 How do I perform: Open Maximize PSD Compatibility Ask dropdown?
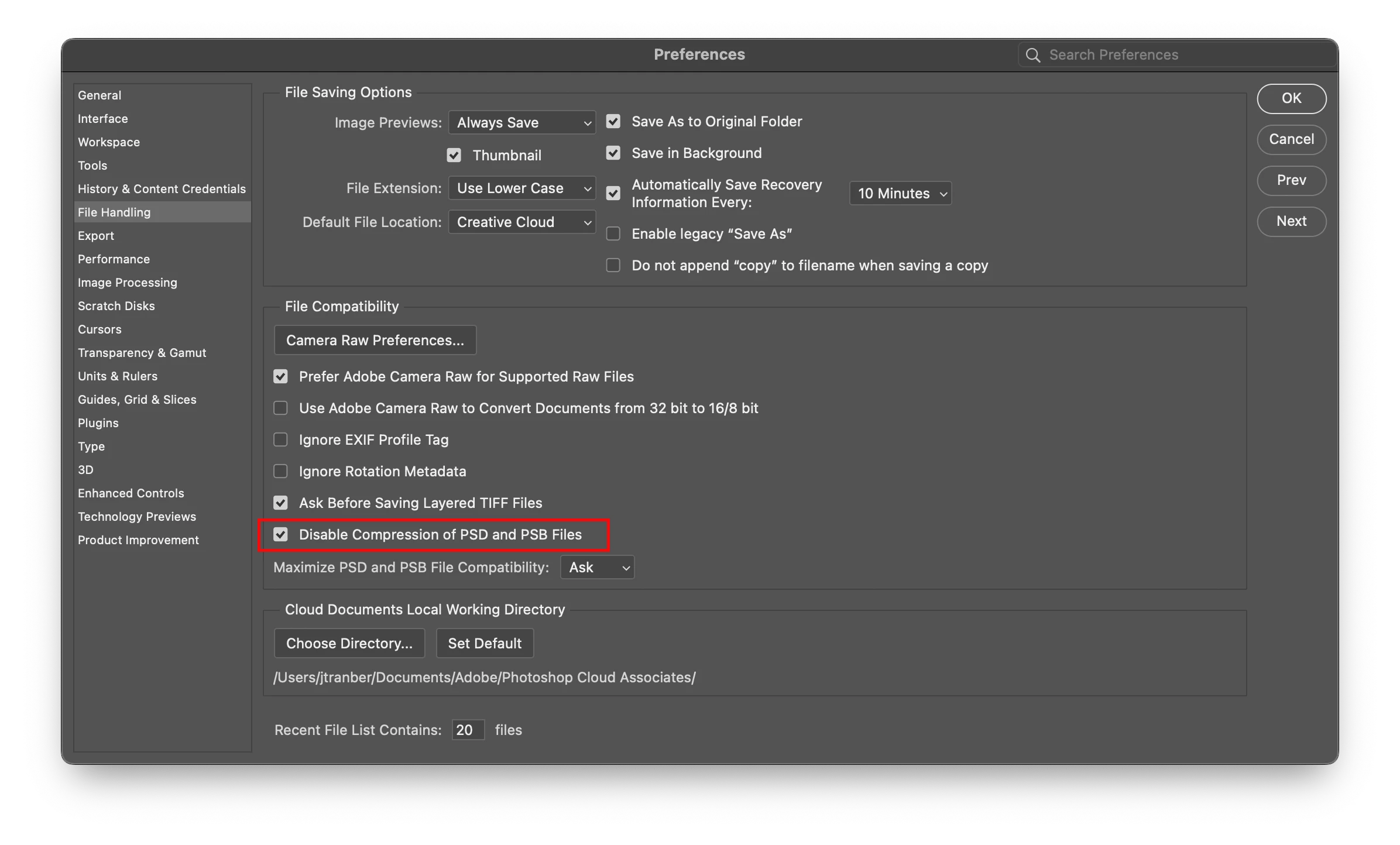597,567
